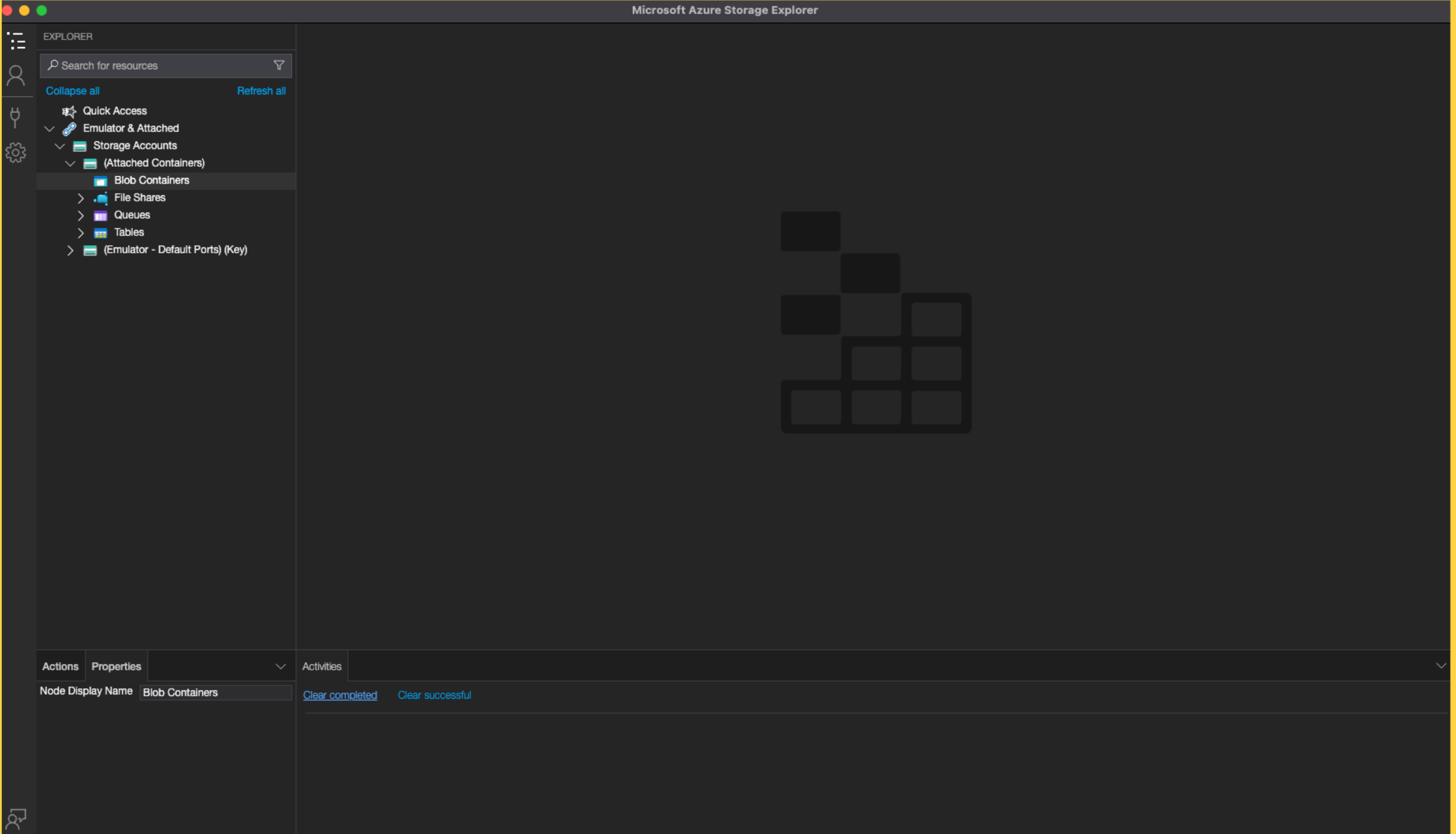Collapse the Storage Accounts node
Screen dimensions: 1456x834
(60, 146)
